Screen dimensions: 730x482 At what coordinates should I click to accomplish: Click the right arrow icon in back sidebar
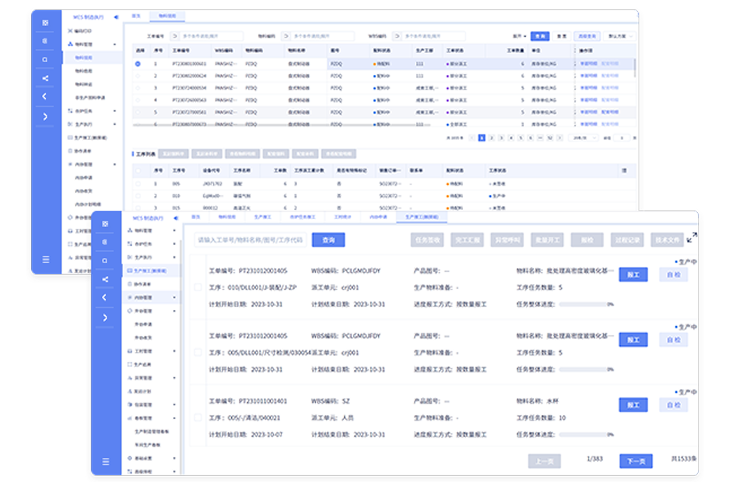point(45,116)
